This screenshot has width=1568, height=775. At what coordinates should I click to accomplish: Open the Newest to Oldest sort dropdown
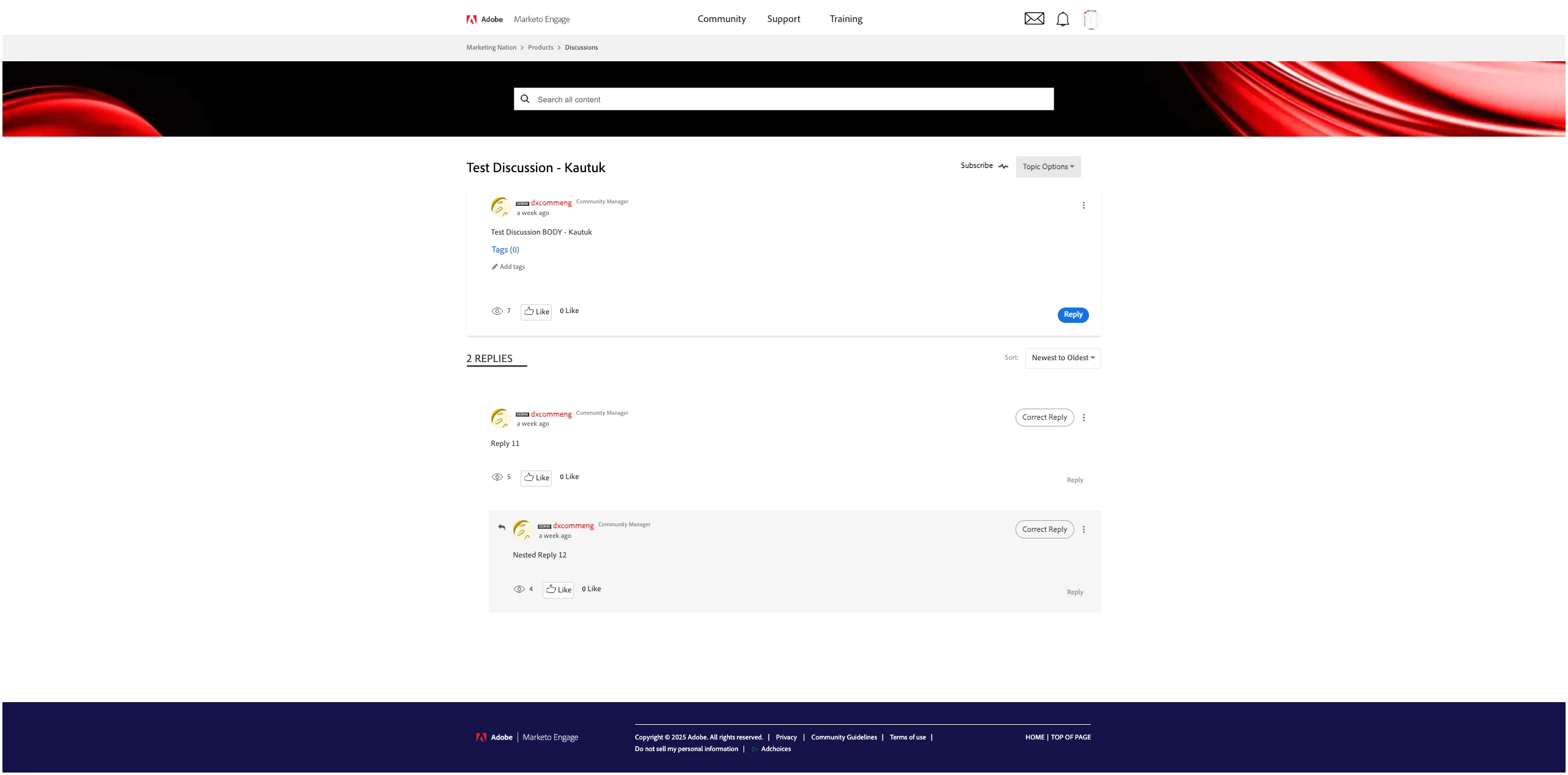point(1063,358)
